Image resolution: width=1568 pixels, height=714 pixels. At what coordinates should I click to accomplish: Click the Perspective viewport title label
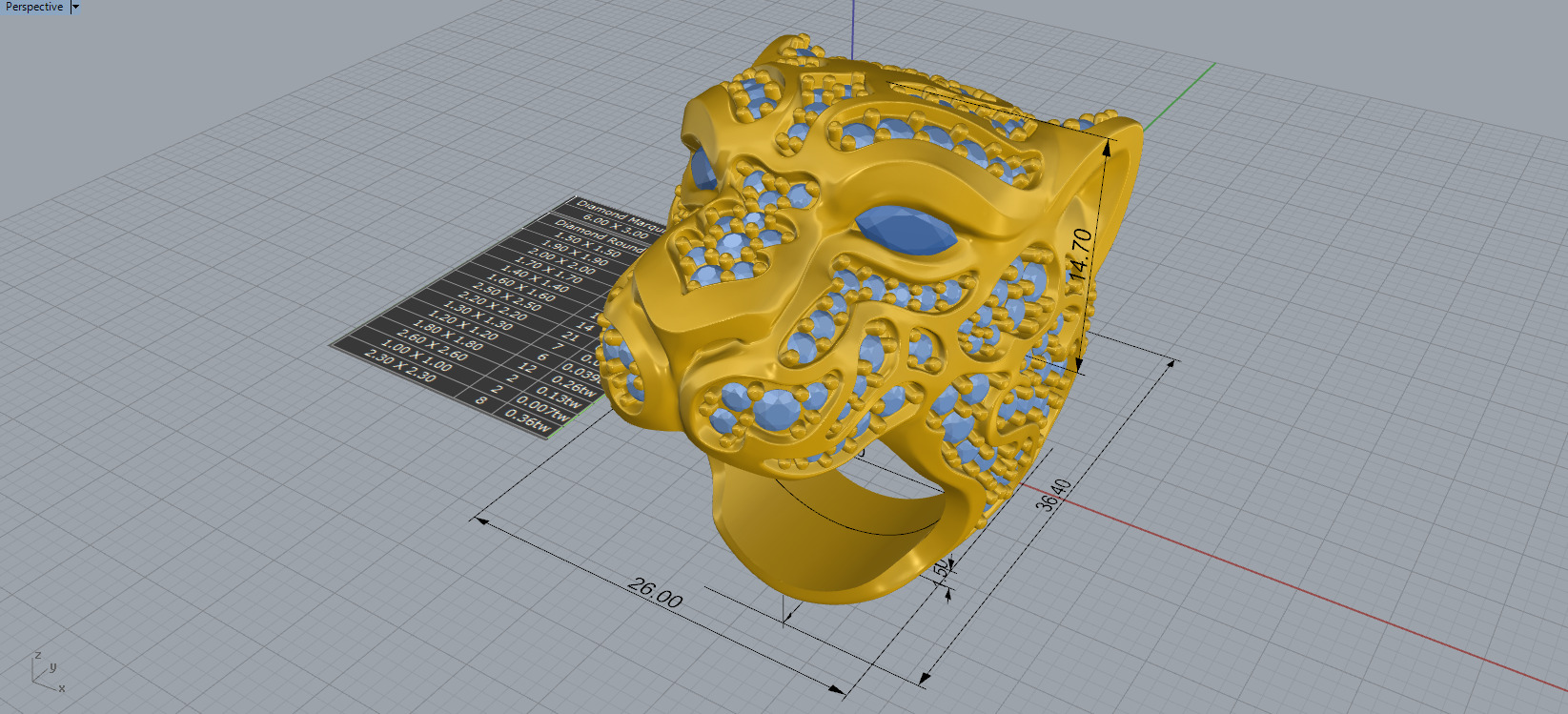click(34, 7)
